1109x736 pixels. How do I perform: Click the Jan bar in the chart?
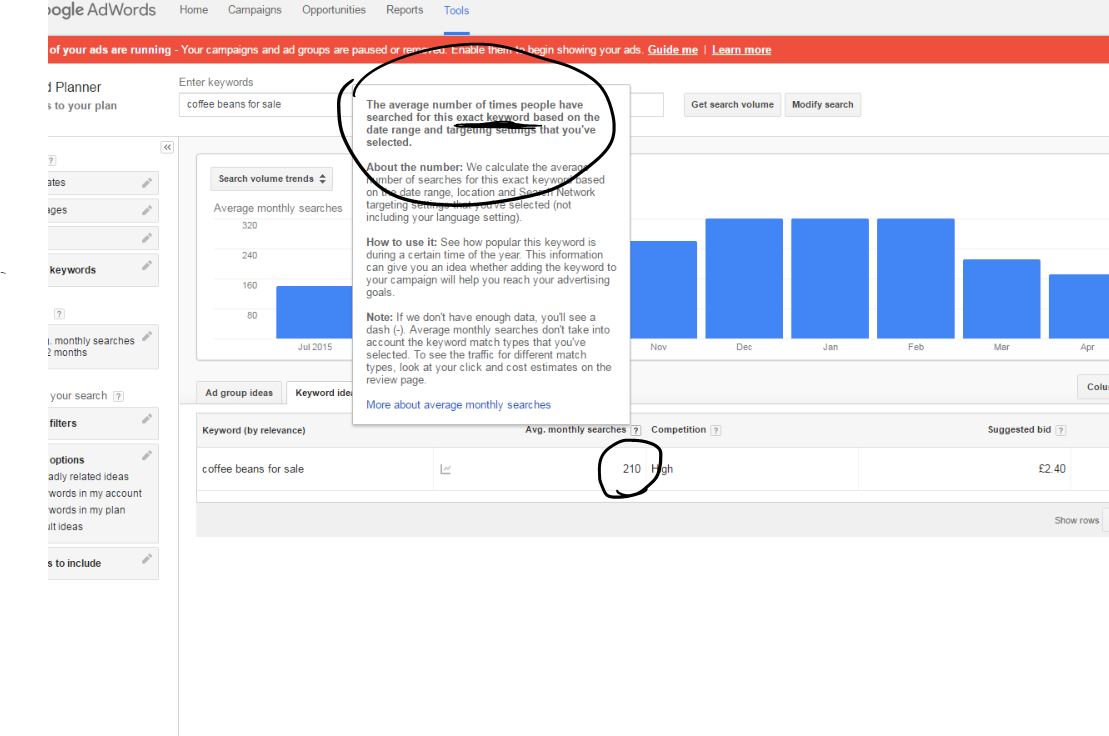(830, 279)
